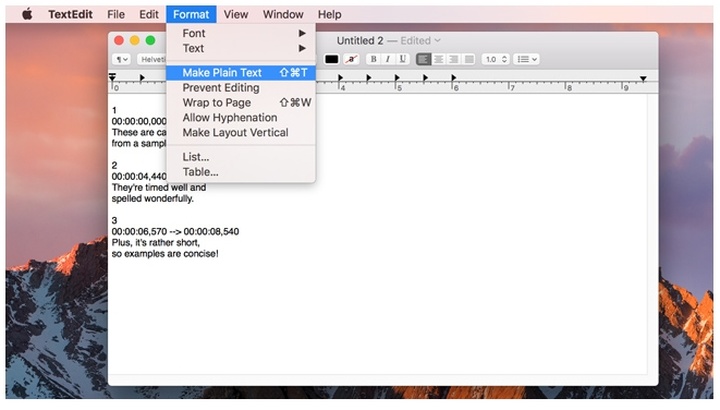
Task: Click the line "so examples are concise!"
Action: pos(165,253)
